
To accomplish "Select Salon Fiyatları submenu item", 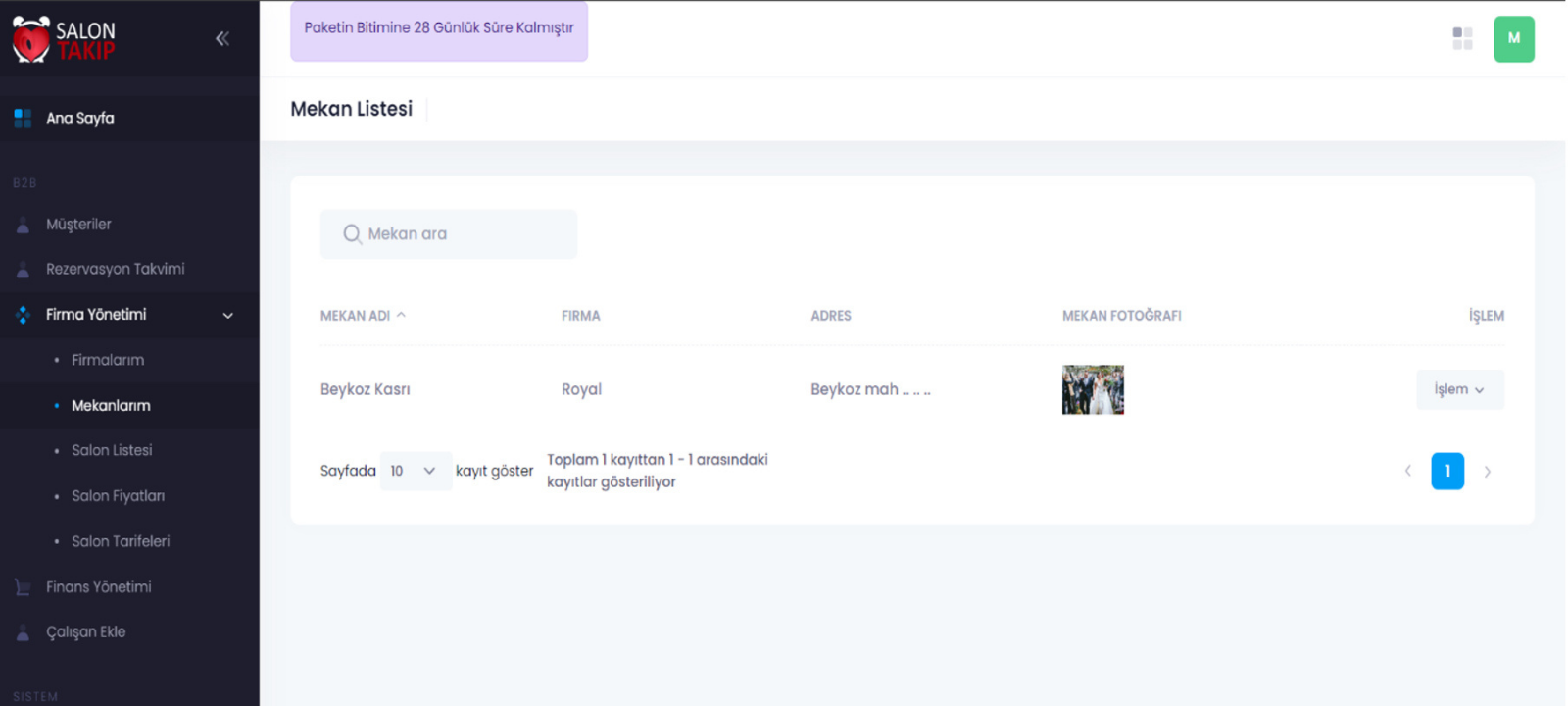I will coord(118,496).
